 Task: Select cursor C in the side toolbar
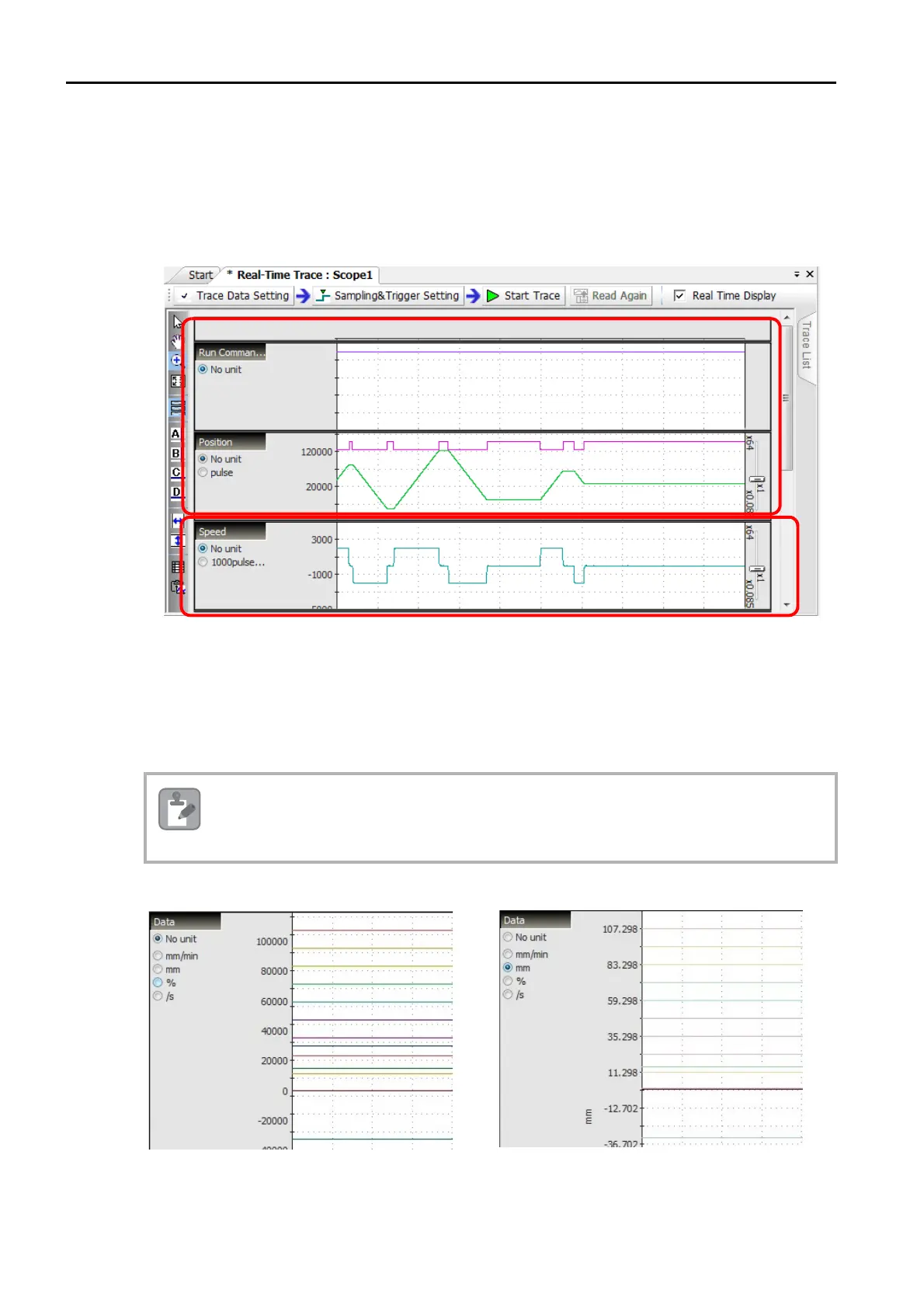click(176, 472)
